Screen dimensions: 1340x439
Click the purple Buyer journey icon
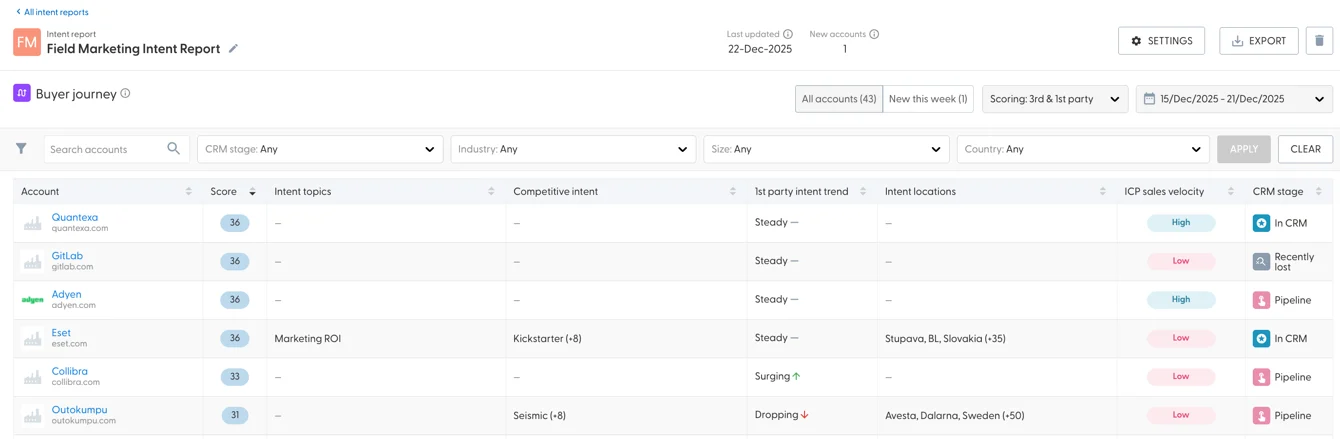tap(22, 93)
